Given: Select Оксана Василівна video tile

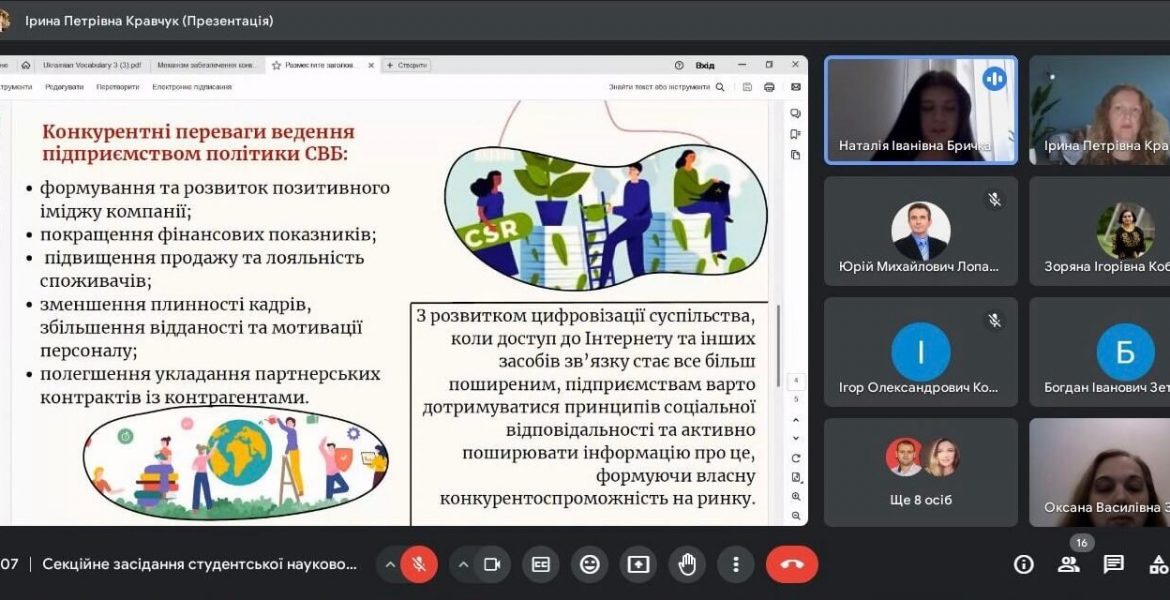Looking at the screenshot, I should click(1100, 472).
